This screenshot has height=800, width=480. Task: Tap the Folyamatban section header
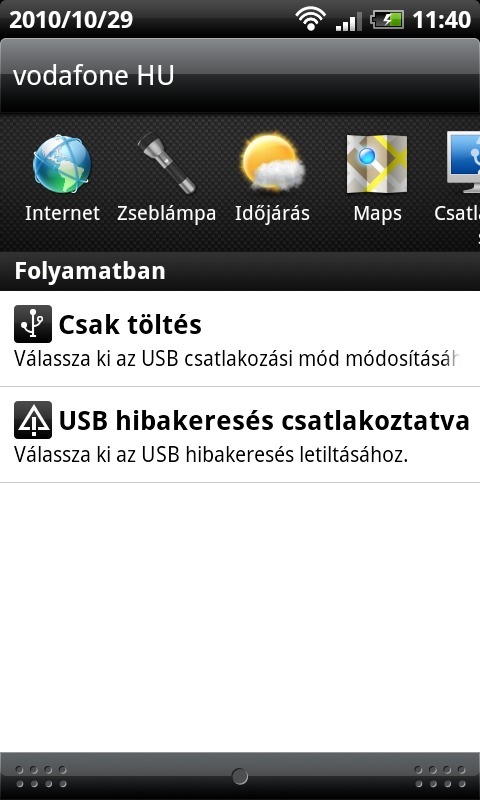(x=240, y=271)
